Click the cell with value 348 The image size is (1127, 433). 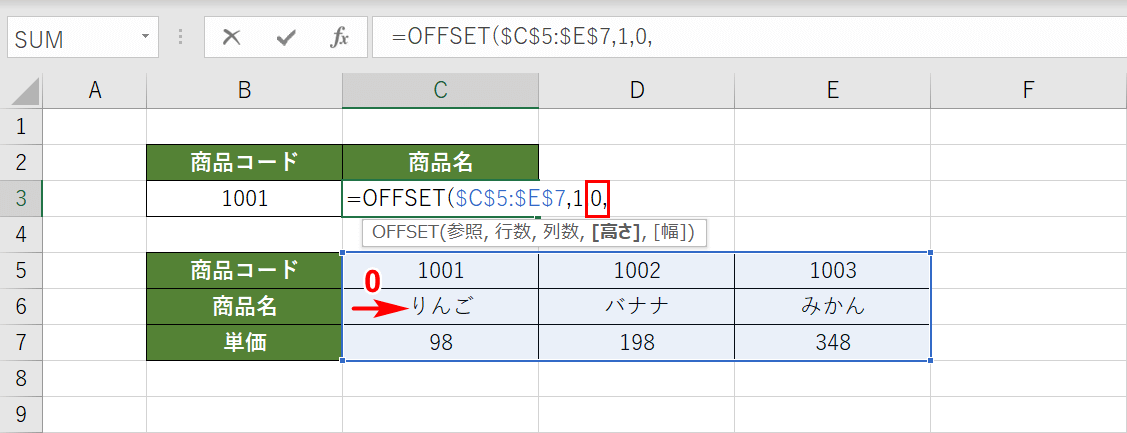coord(832,343)
